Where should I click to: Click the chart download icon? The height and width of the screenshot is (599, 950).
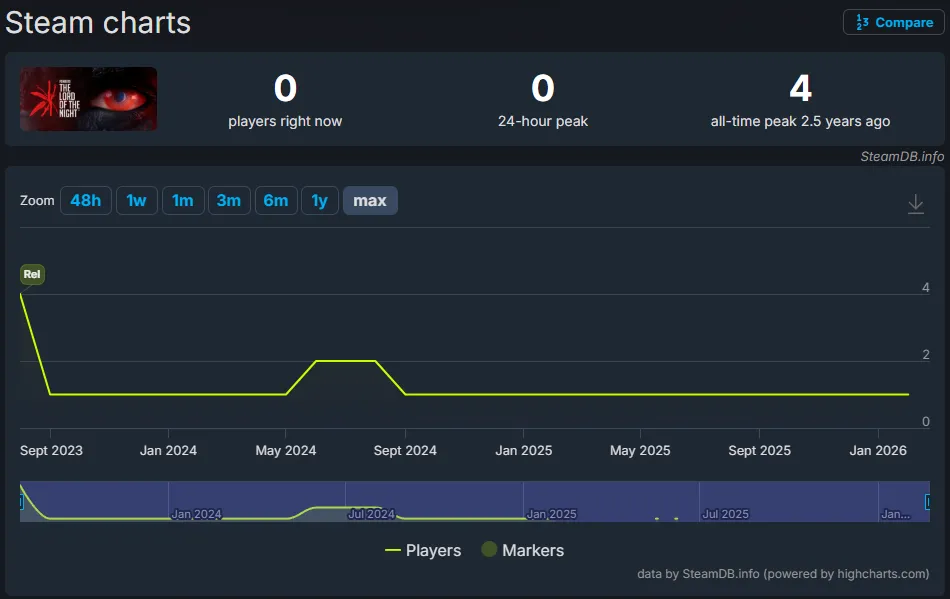pos(915,204)
